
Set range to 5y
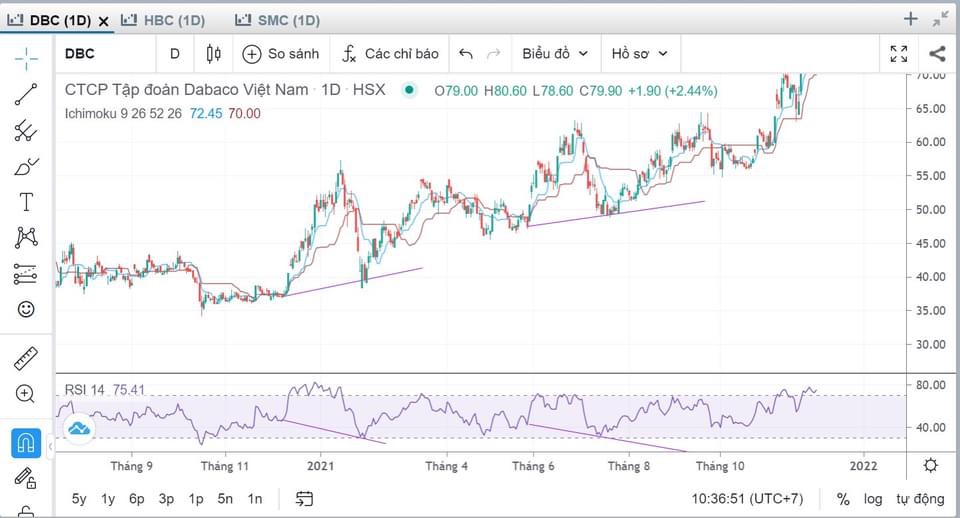(79, 499)
